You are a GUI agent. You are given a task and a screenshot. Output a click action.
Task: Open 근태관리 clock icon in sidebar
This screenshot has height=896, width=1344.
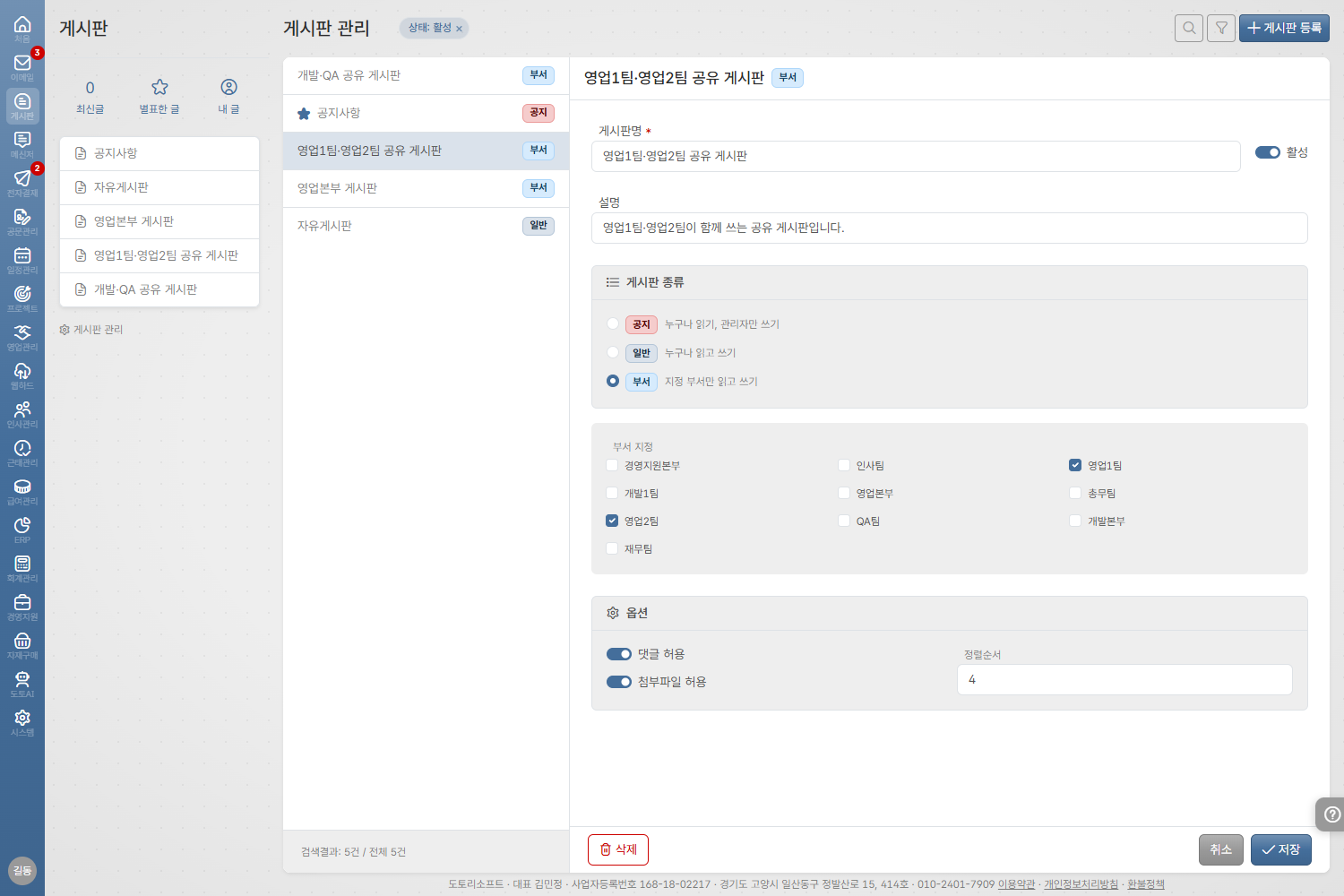(22, 453)
